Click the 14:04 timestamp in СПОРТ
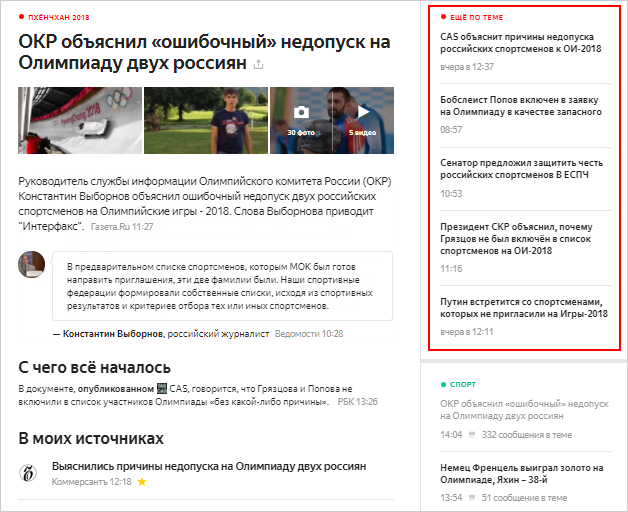The width and height of the screenshot is (628, 512). click(x=451, y=435)
